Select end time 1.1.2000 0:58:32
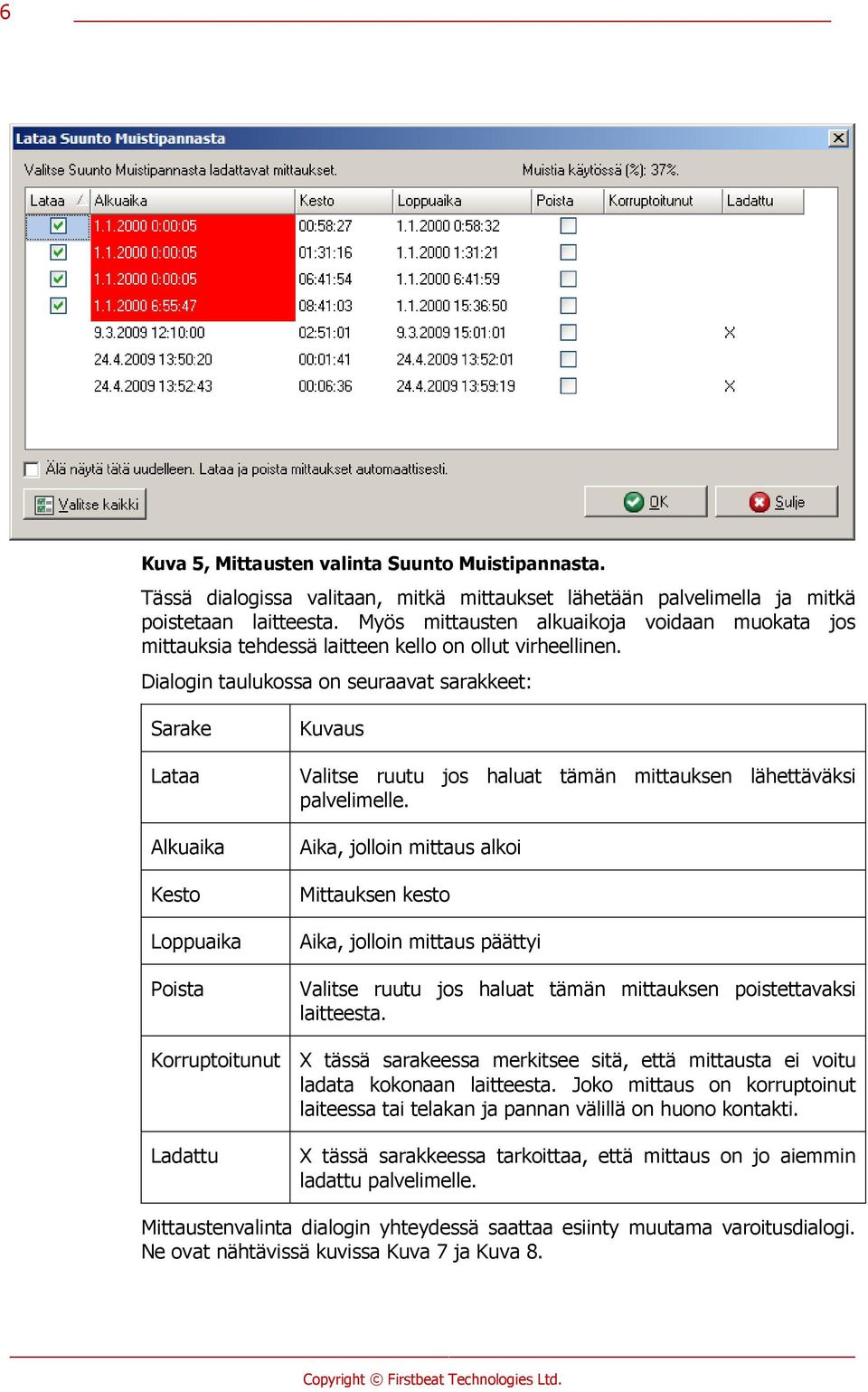This screenshot has width=868, height=1392. click(448, 226)
